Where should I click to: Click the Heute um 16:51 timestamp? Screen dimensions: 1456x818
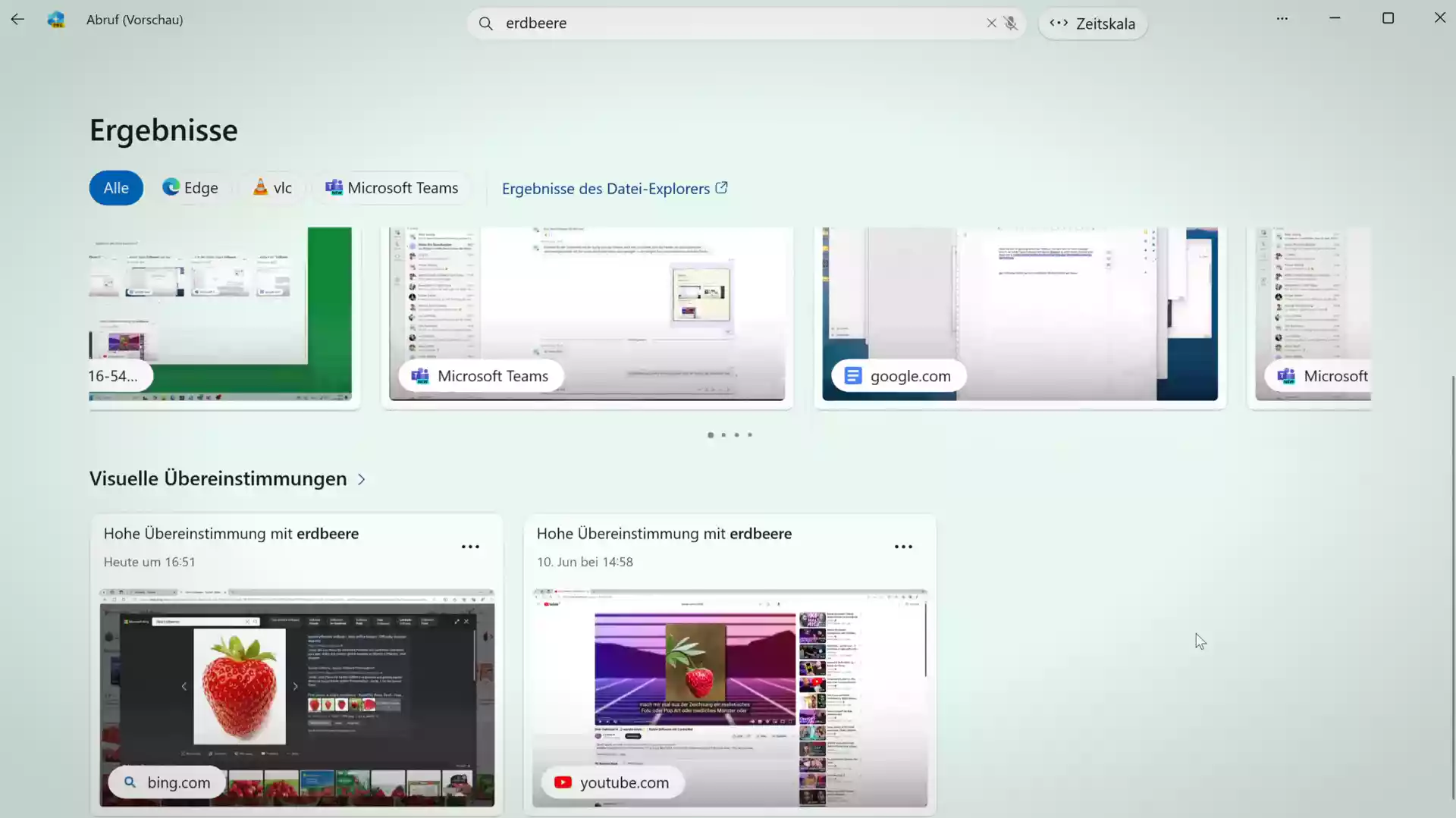[149, 563]
